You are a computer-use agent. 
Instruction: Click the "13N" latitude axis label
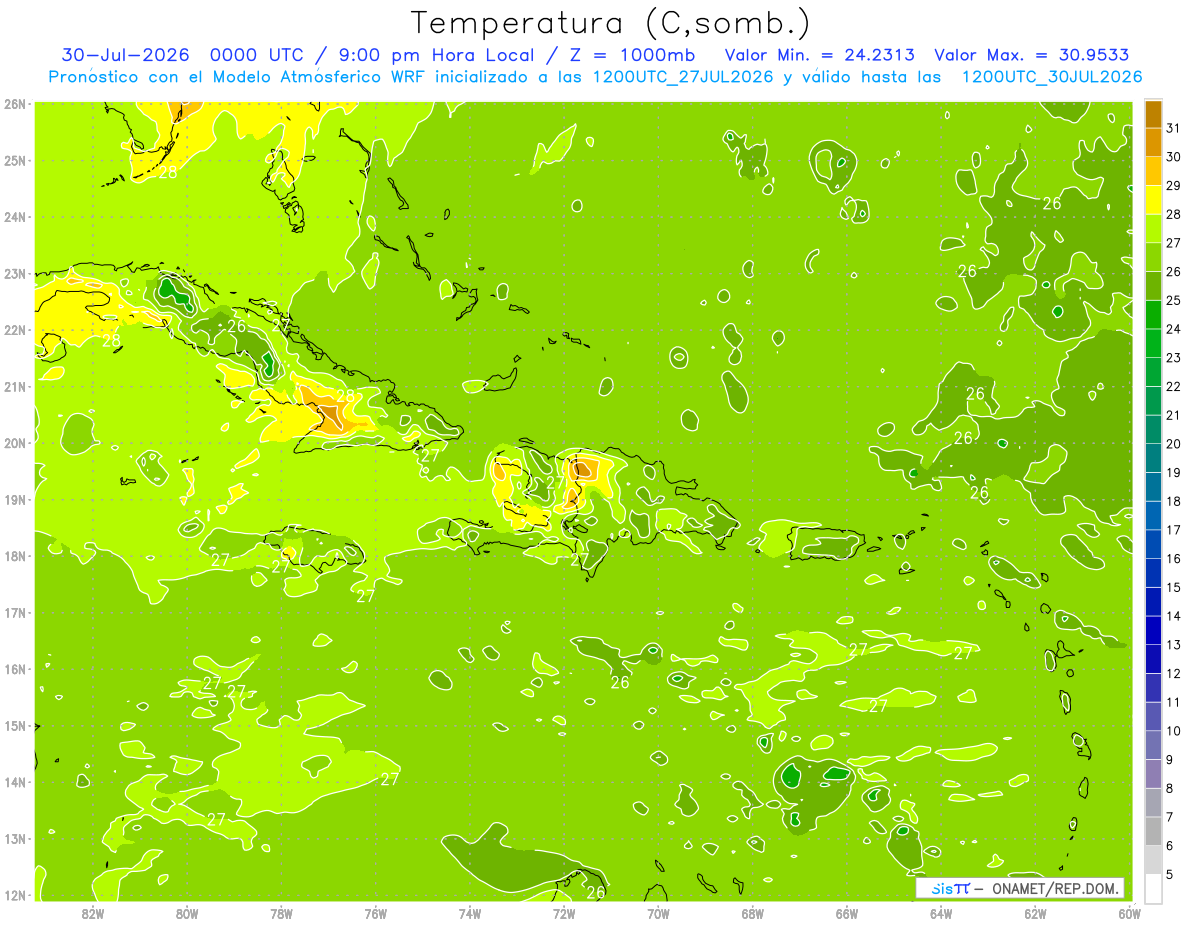(x=15, y=838)
